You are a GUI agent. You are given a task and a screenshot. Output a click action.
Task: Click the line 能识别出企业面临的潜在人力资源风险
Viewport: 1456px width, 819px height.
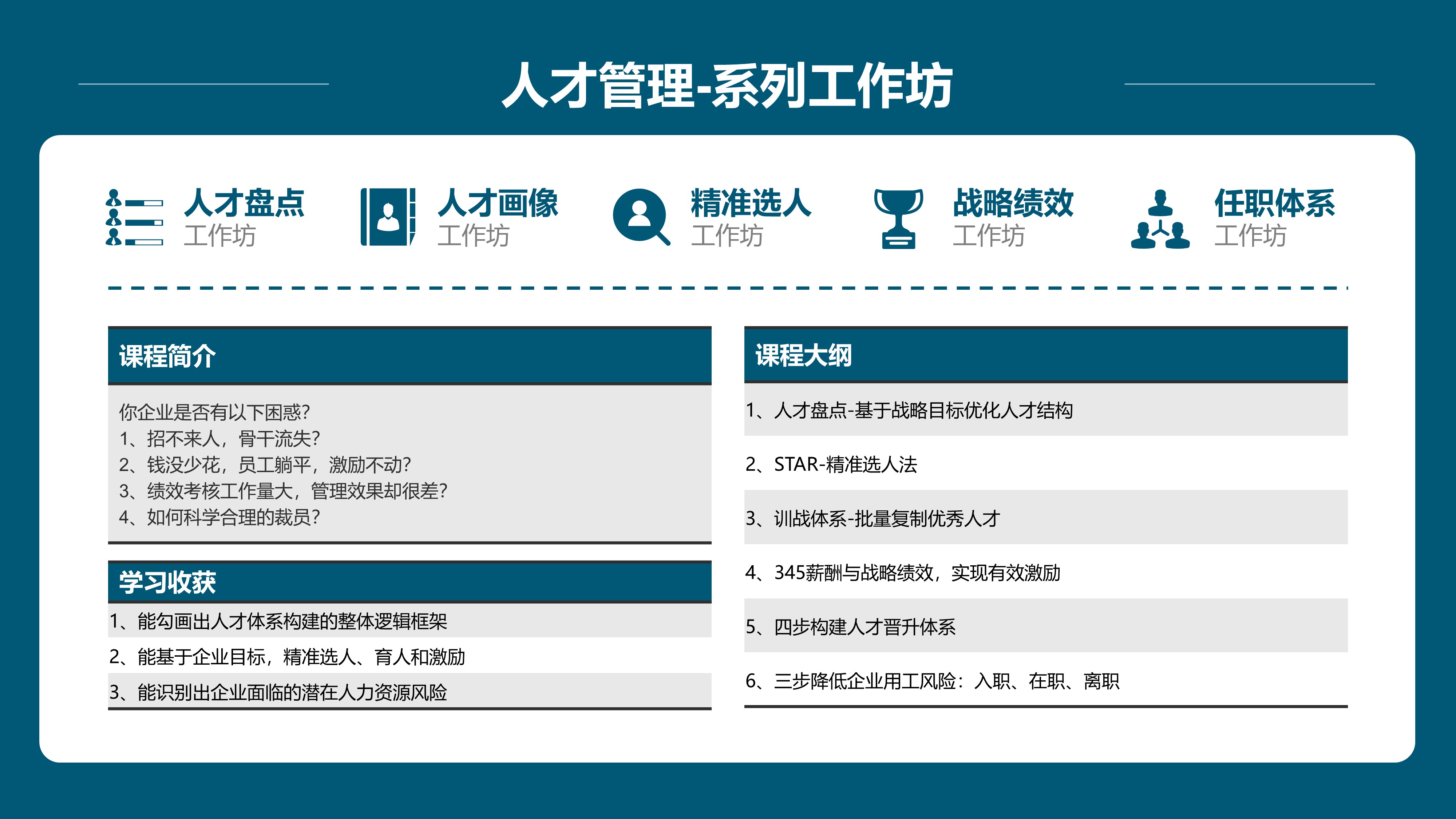pos(278,692)
